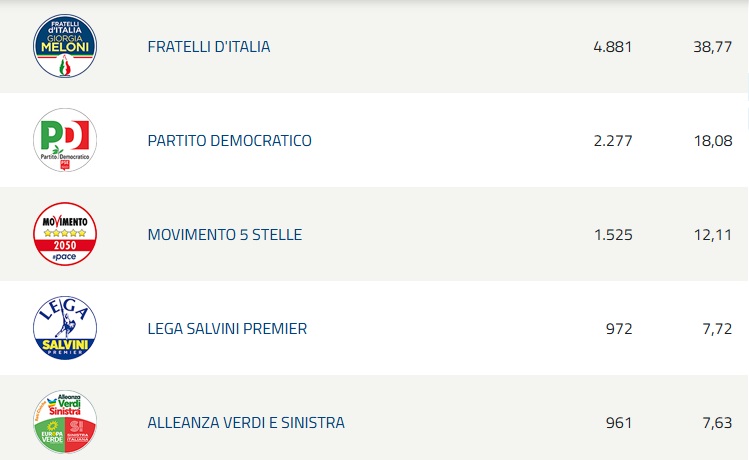Open the ALLEANZA VERDI E SINISTRA link
This screenshot has height=460, width=749.
(246, 423)
